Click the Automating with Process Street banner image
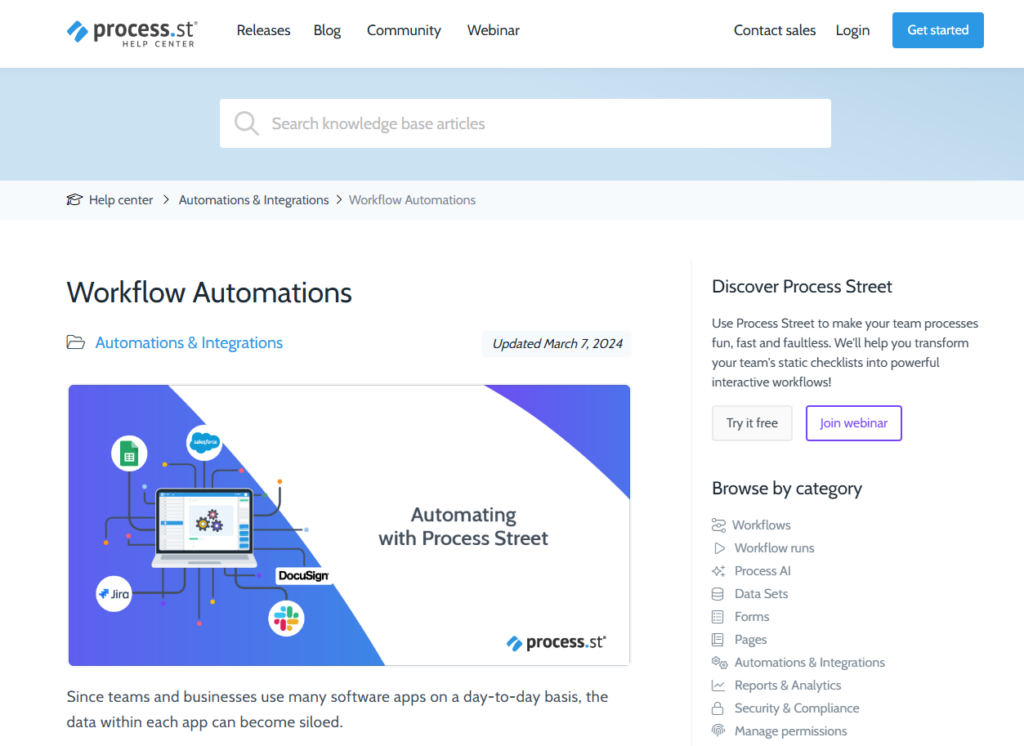 tap(349, 525)
